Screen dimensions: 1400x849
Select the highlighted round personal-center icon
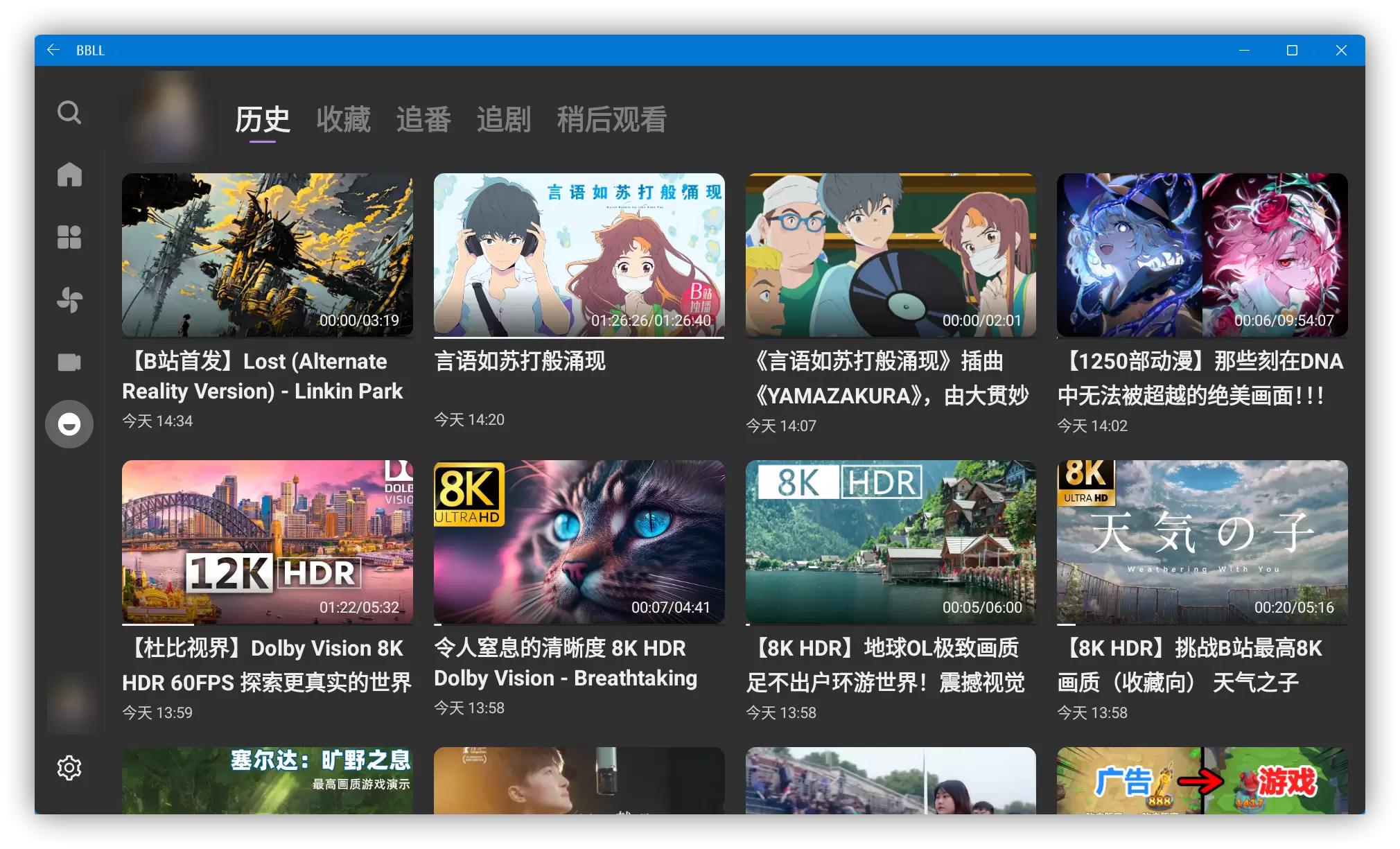coord(69,424)
